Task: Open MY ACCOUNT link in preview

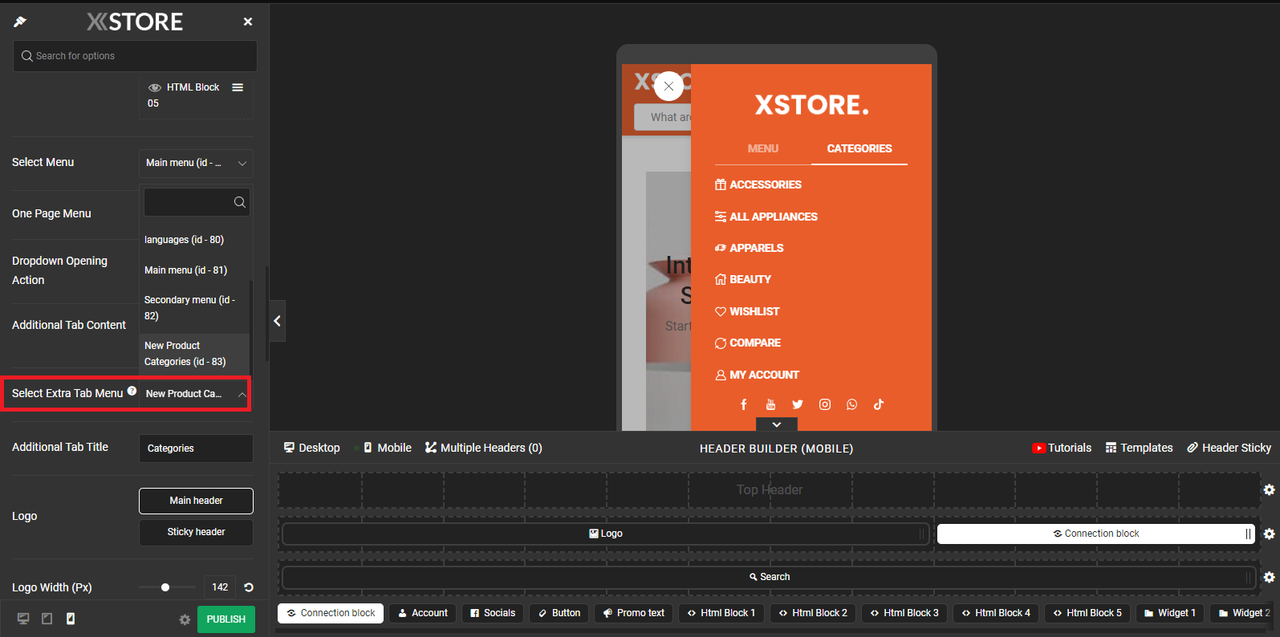Action: point(757,375)
